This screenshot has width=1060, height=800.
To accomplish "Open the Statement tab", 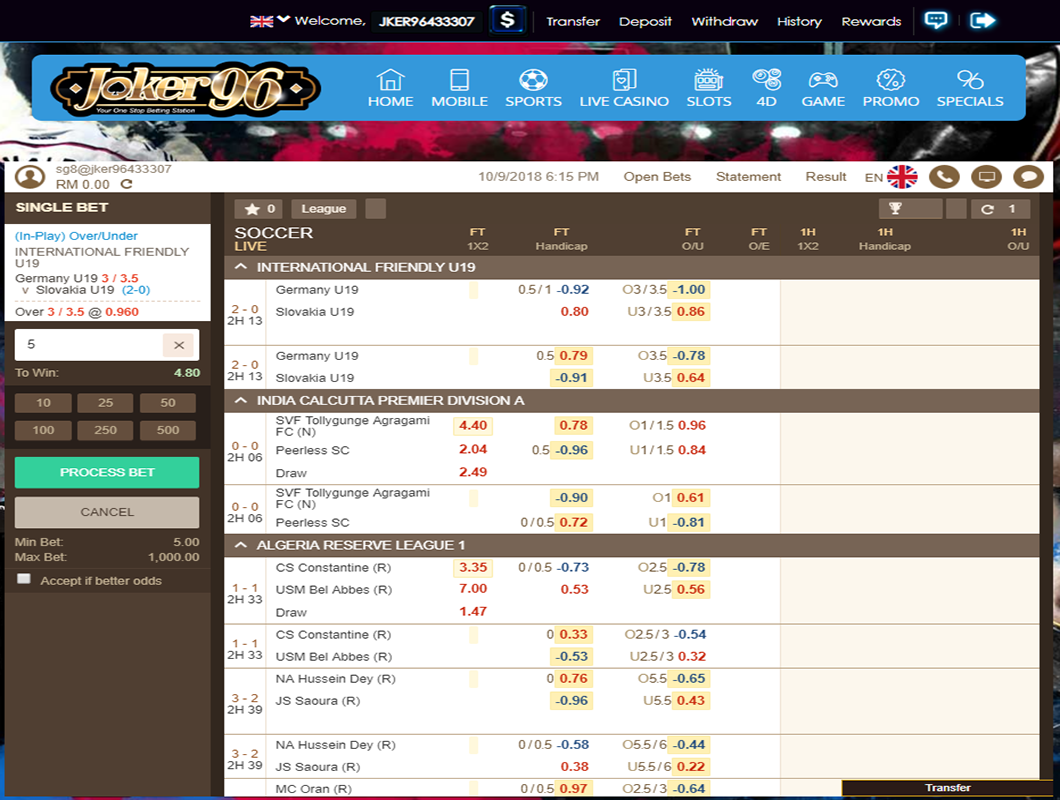I will click(748, 177).
